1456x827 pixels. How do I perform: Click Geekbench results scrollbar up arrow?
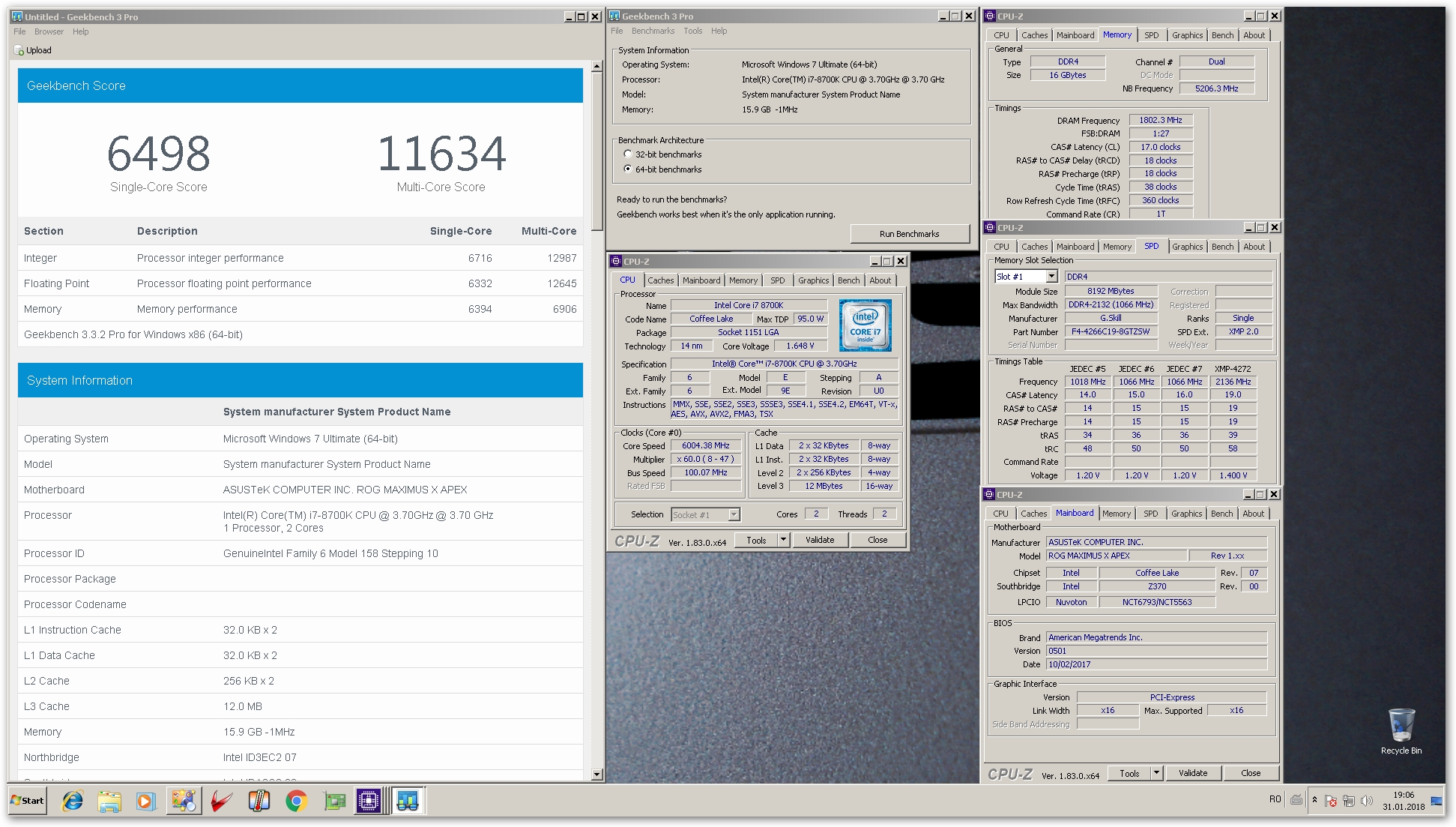point(596,67)
